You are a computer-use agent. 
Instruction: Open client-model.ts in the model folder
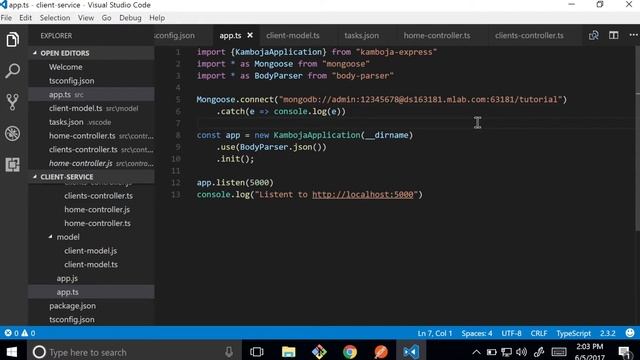pyautogui.click(x=91, y=264)
